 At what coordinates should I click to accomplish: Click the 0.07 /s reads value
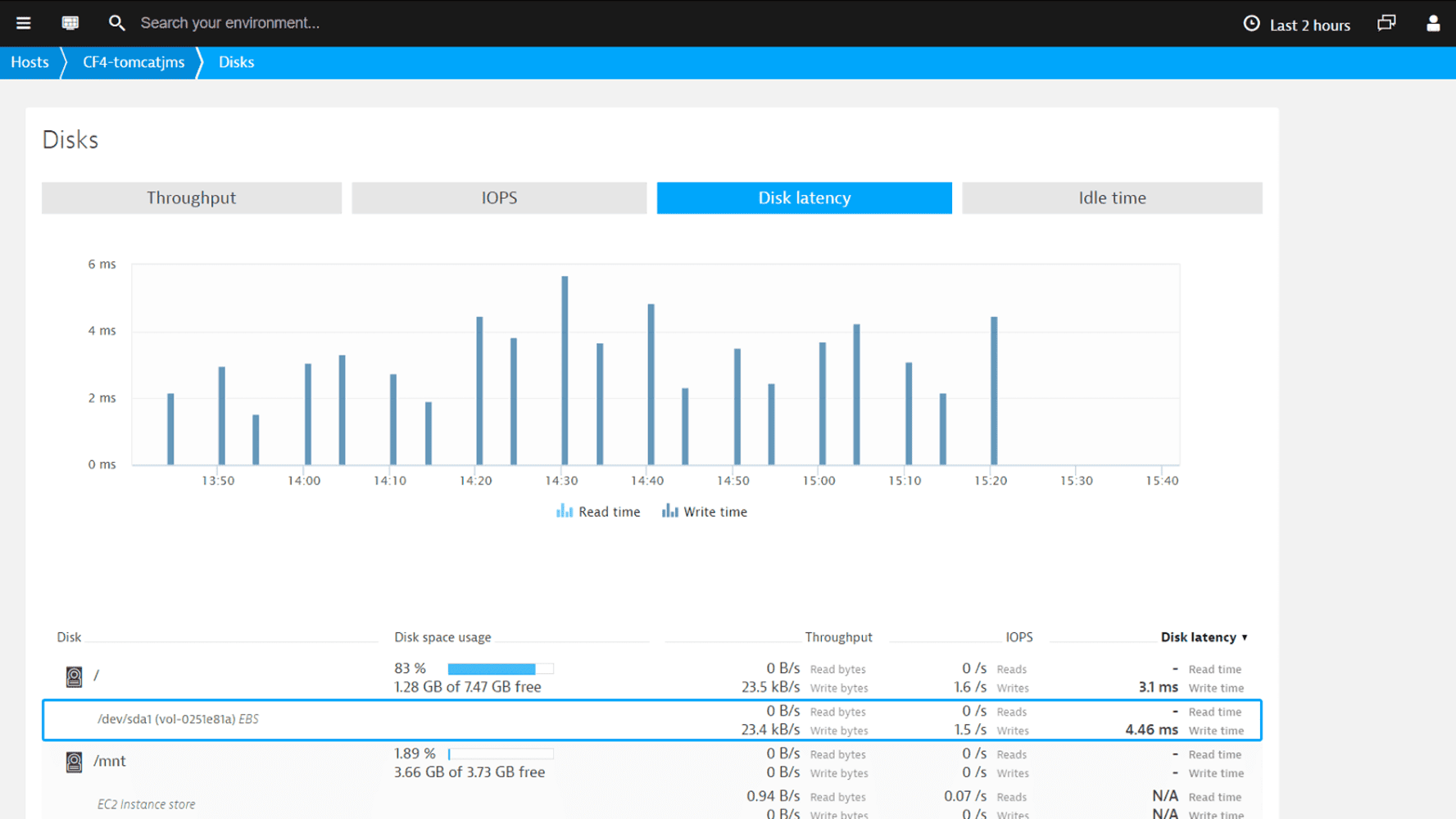[x=965, y=796]
